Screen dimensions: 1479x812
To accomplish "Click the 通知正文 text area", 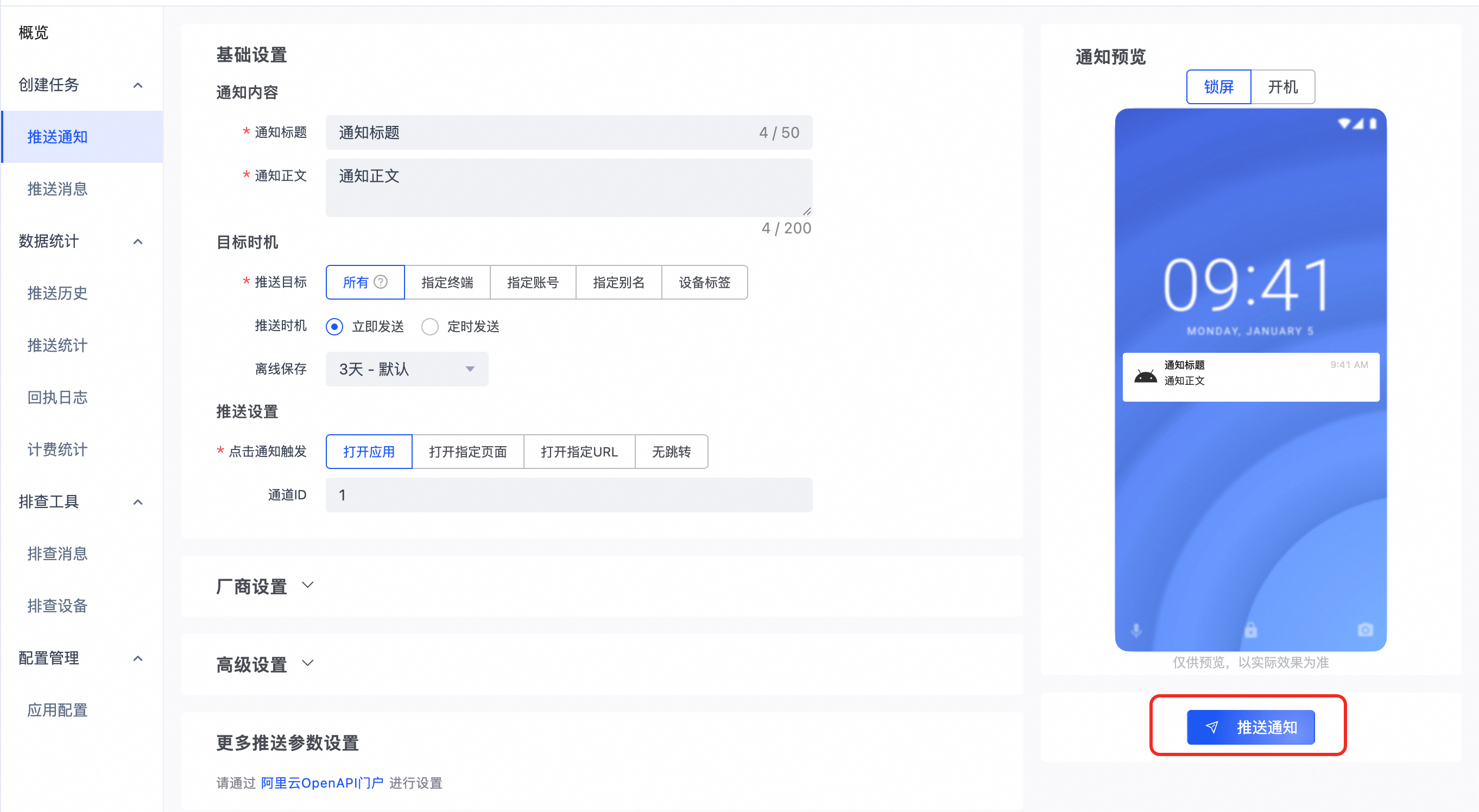I will 568,188.
